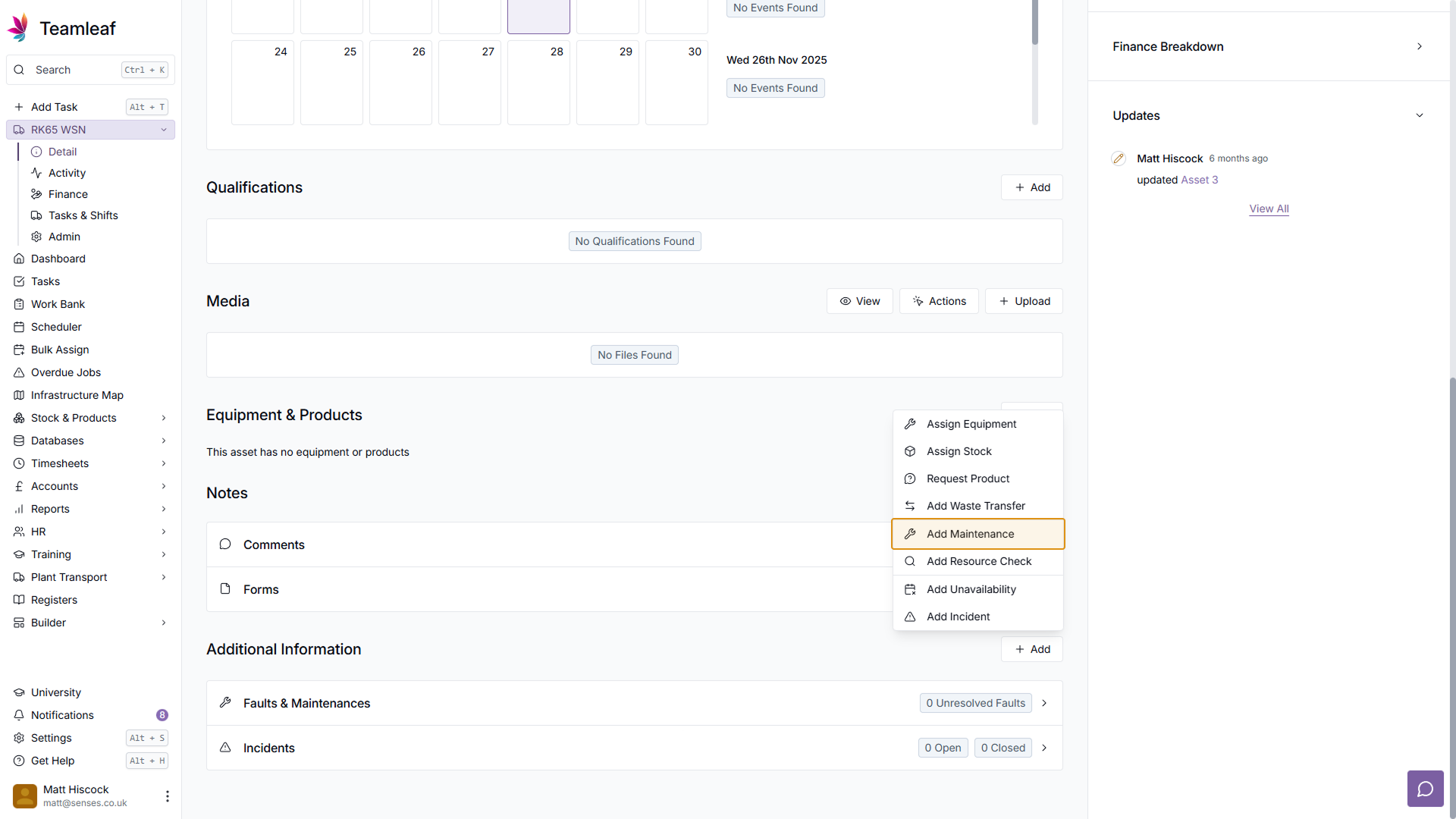Click the Comments speech bubble icon
The image size is (1456, 819).
click(x=225, y=544)
